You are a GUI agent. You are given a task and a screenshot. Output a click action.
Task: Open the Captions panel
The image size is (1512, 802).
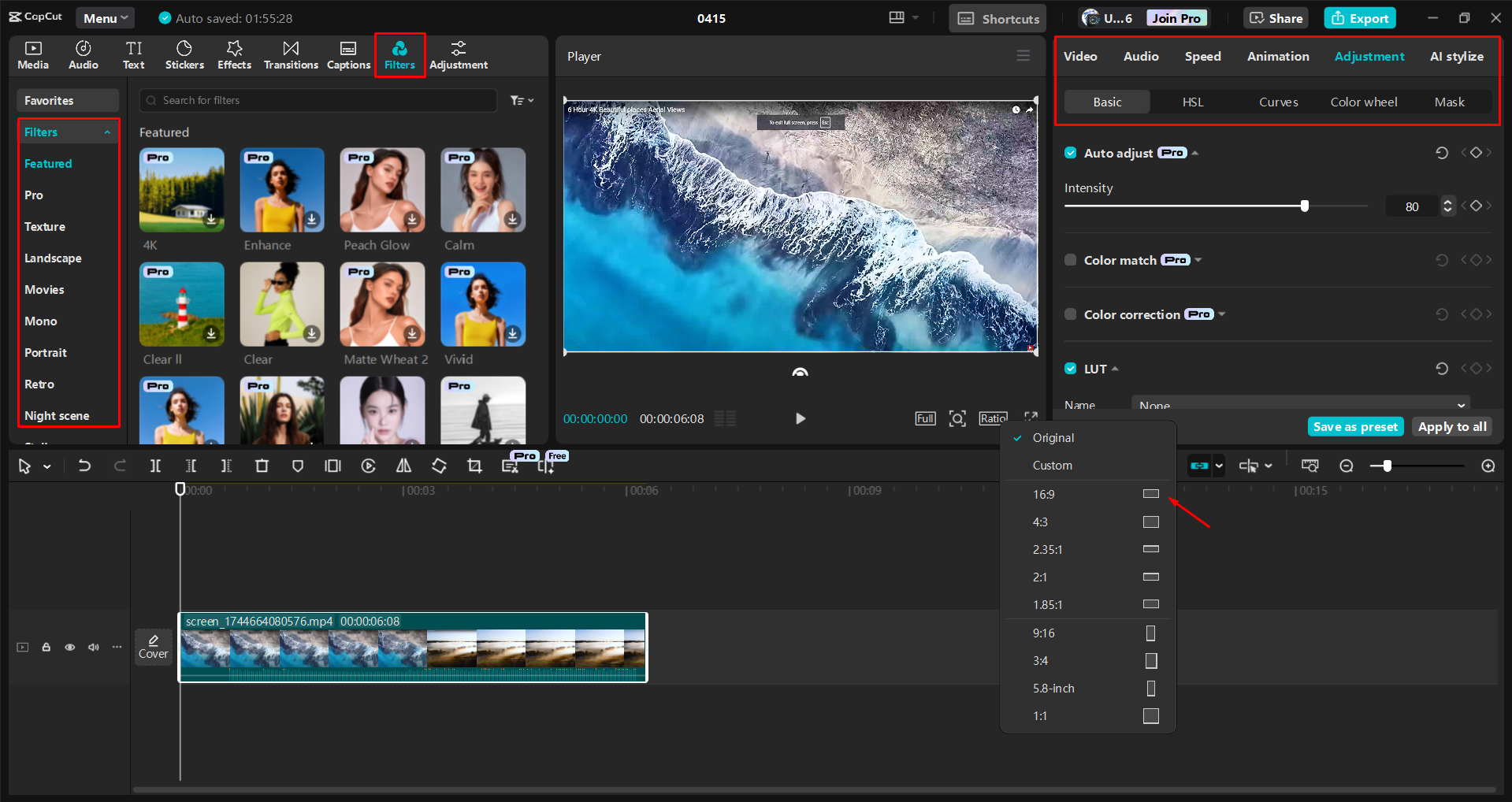point(347,54)
